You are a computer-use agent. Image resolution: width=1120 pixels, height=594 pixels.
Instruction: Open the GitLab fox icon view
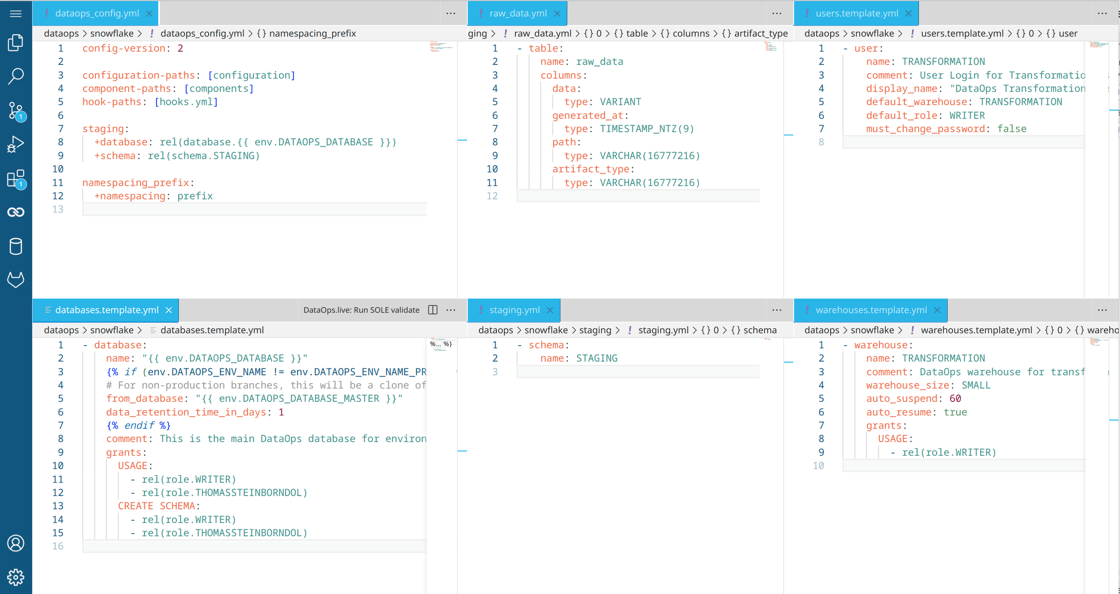[x=16, y=280]
